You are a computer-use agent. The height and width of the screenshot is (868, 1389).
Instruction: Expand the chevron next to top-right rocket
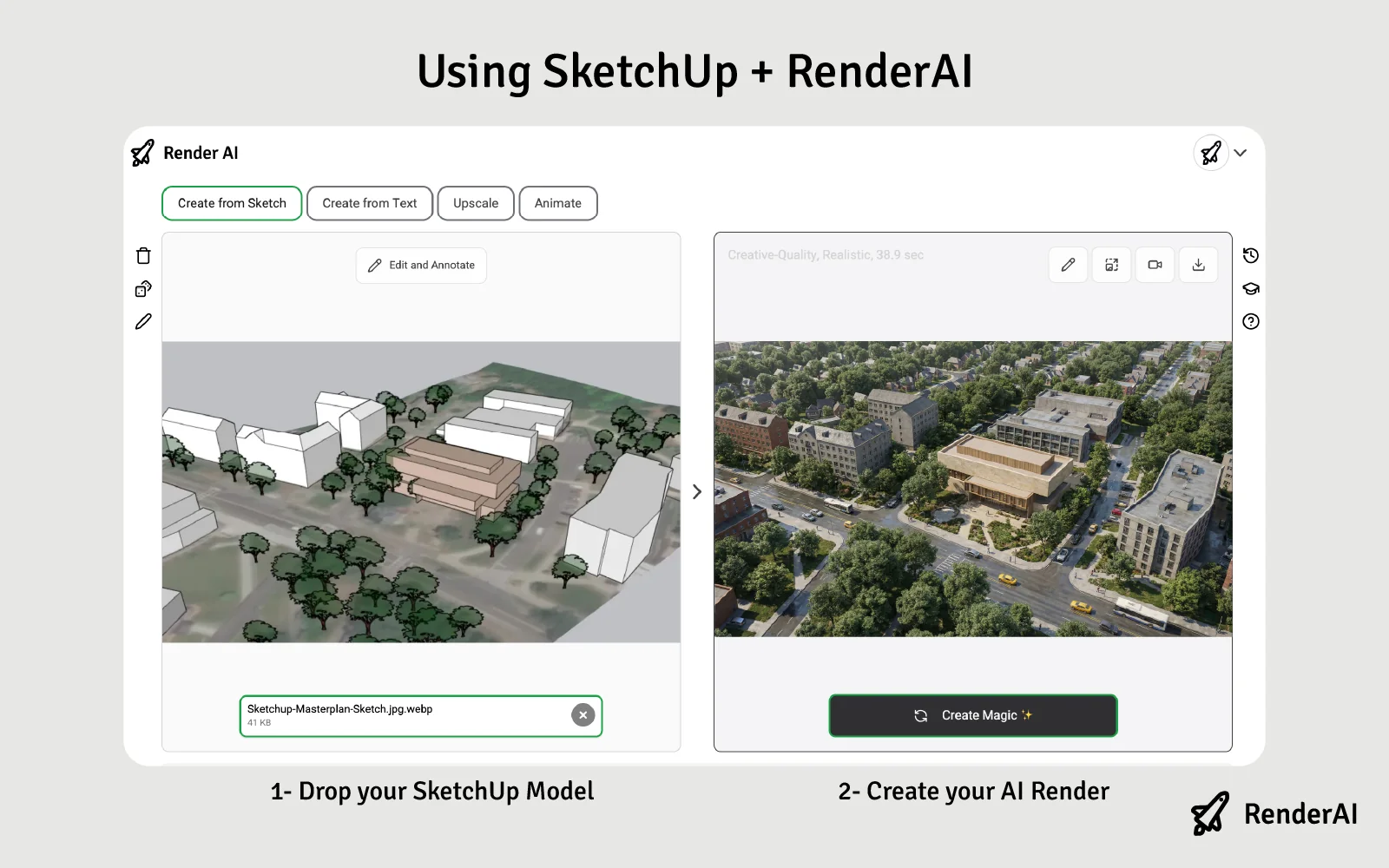[x=1240, y=153]
